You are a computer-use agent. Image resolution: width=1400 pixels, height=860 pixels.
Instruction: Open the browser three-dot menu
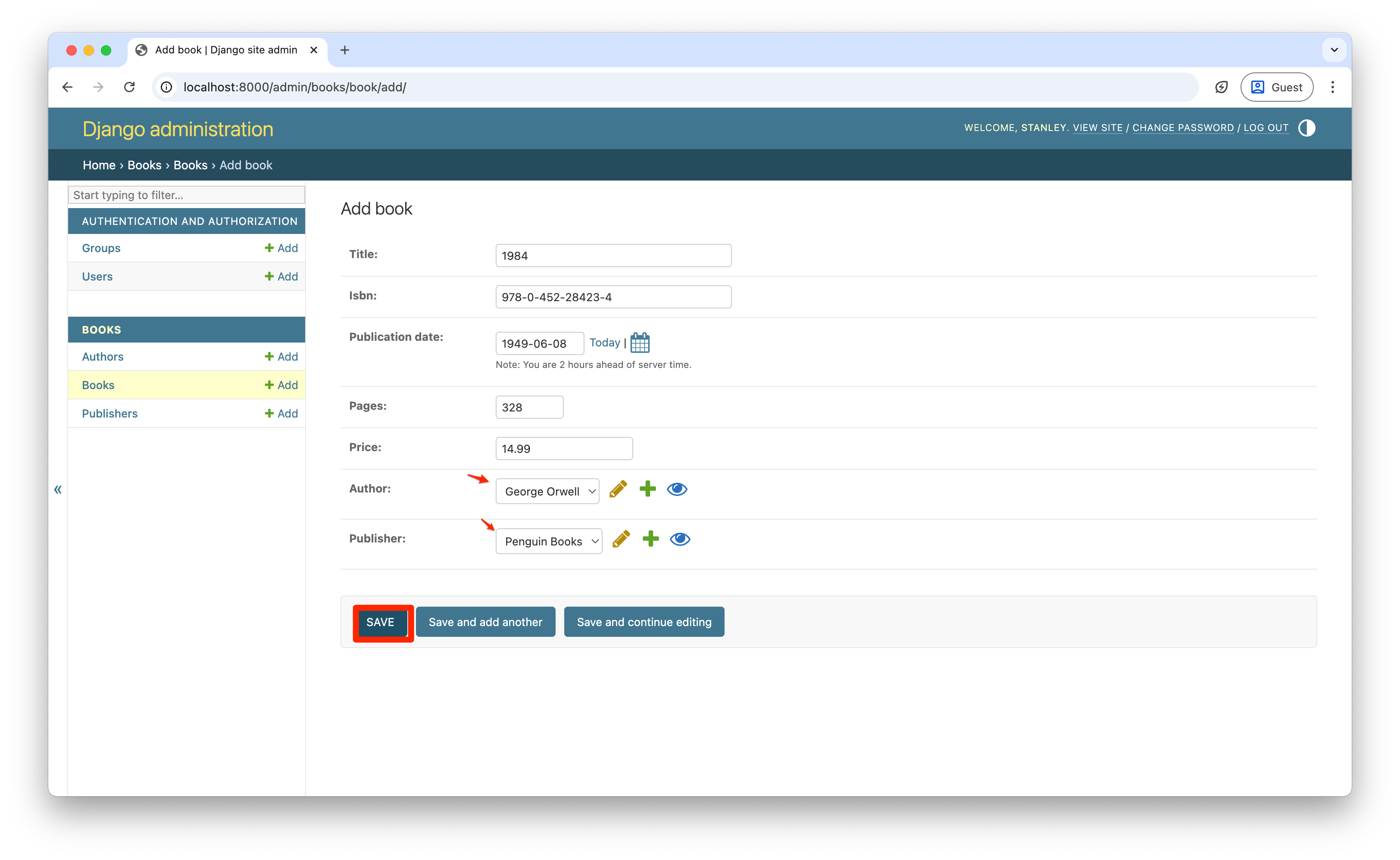tap(1332, 87)
